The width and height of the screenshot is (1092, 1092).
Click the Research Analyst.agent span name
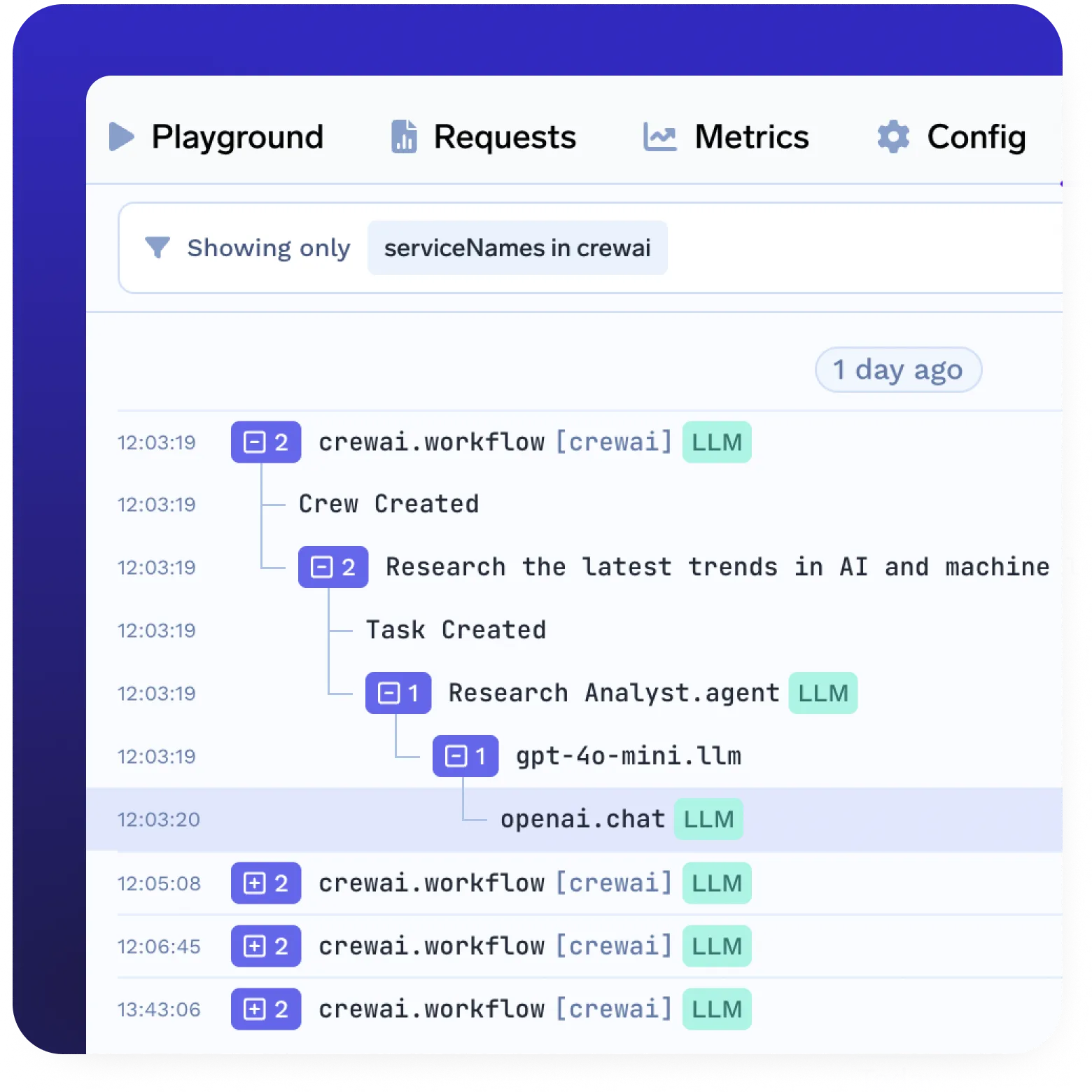pyautogui.click(x=614, y=693)
